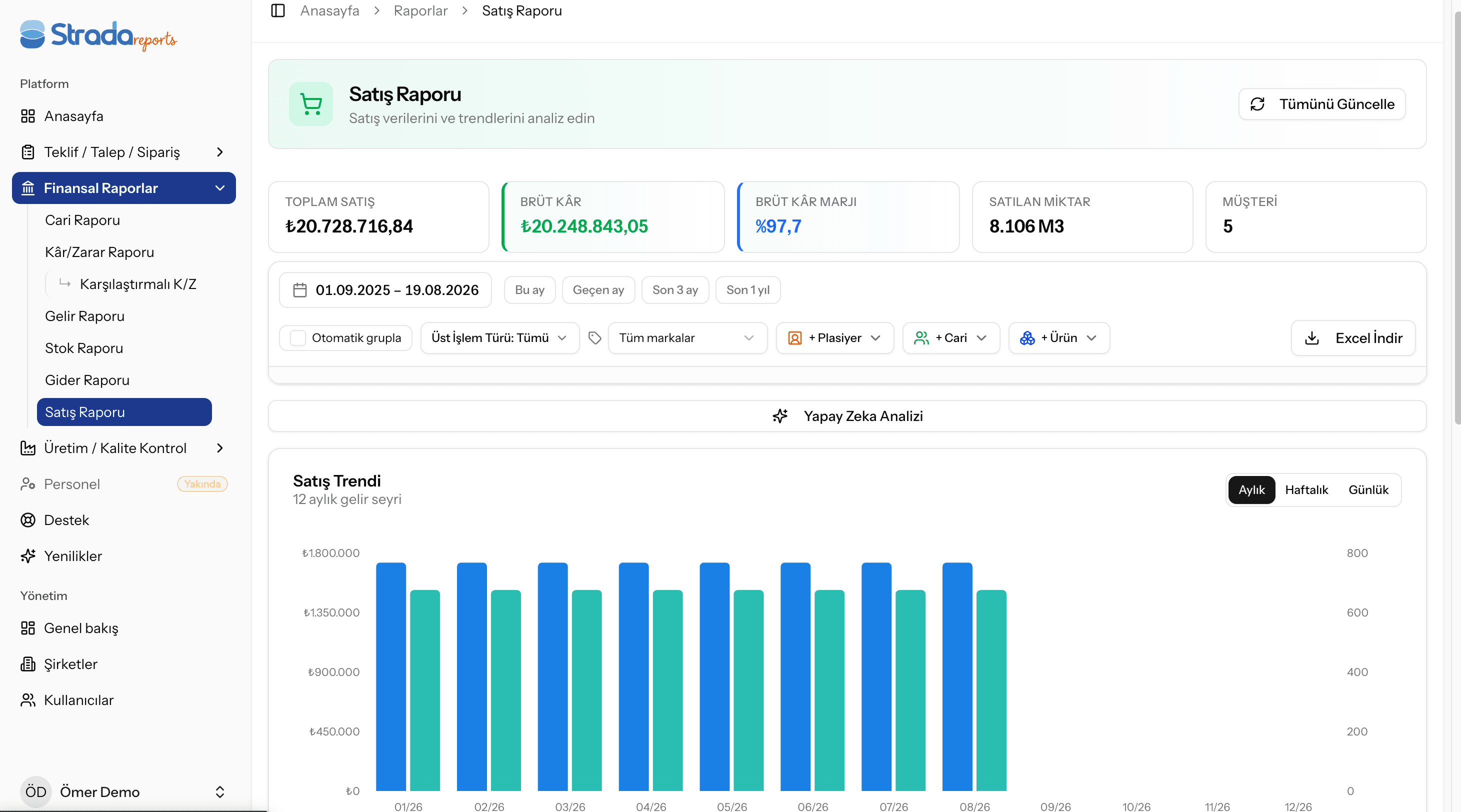The height and width of the screenshot is (812, 1461).
Task: Click the Son 1 yıl button
Action: tap(747, 290)
